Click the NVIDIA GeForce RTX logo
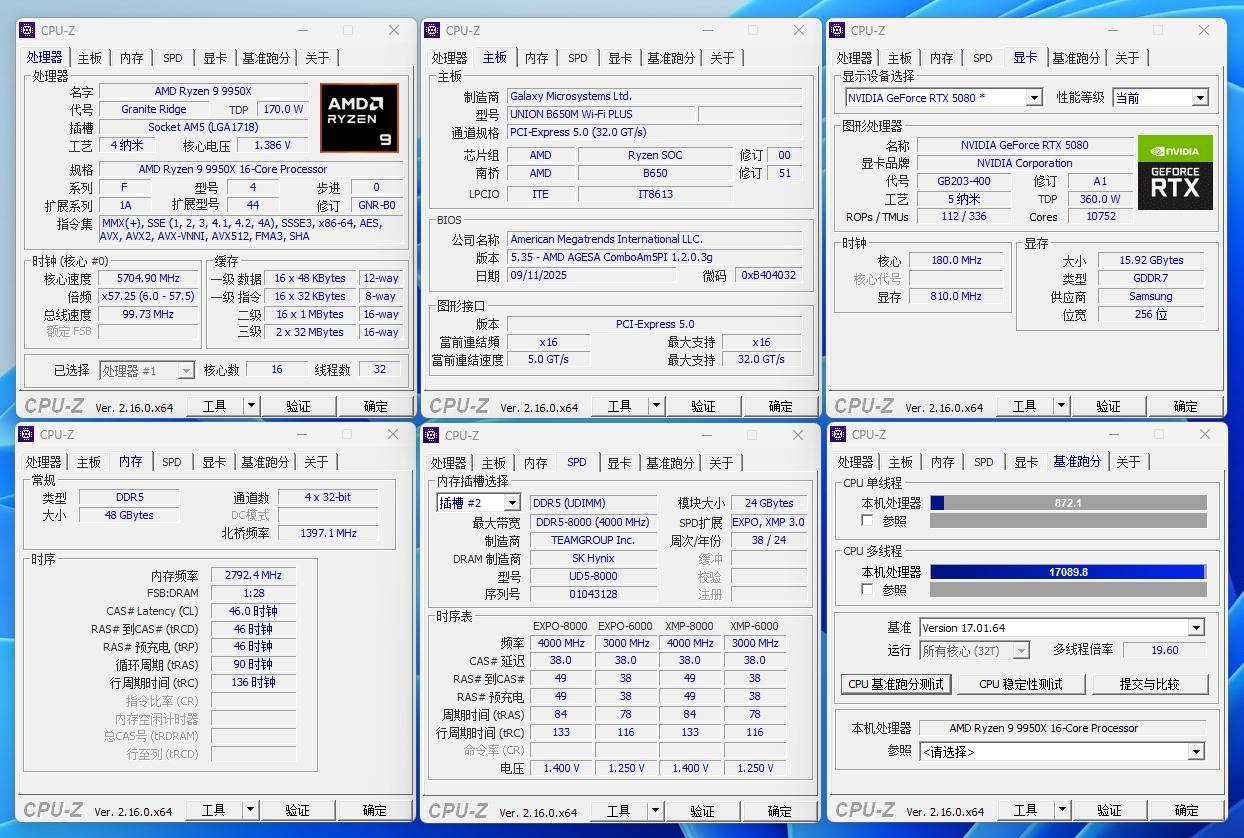1244x838 pixels. click(1175, 172)
